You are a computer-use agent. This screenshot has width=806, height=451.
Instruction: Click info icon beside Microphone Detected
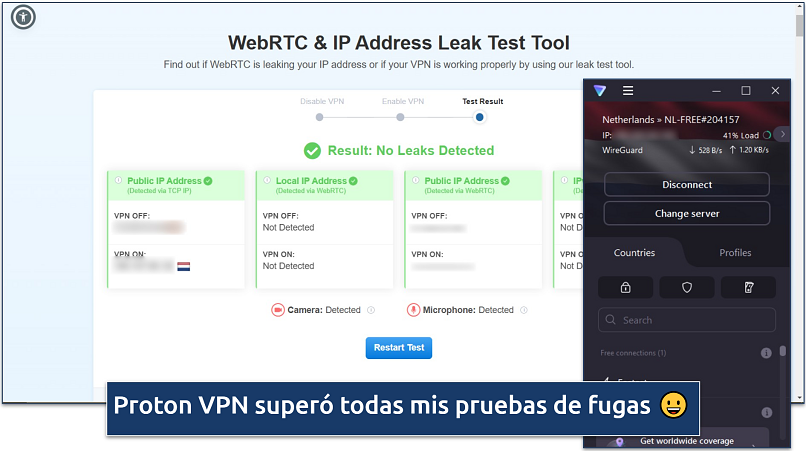pyautogui.click(x=524, y=310)
